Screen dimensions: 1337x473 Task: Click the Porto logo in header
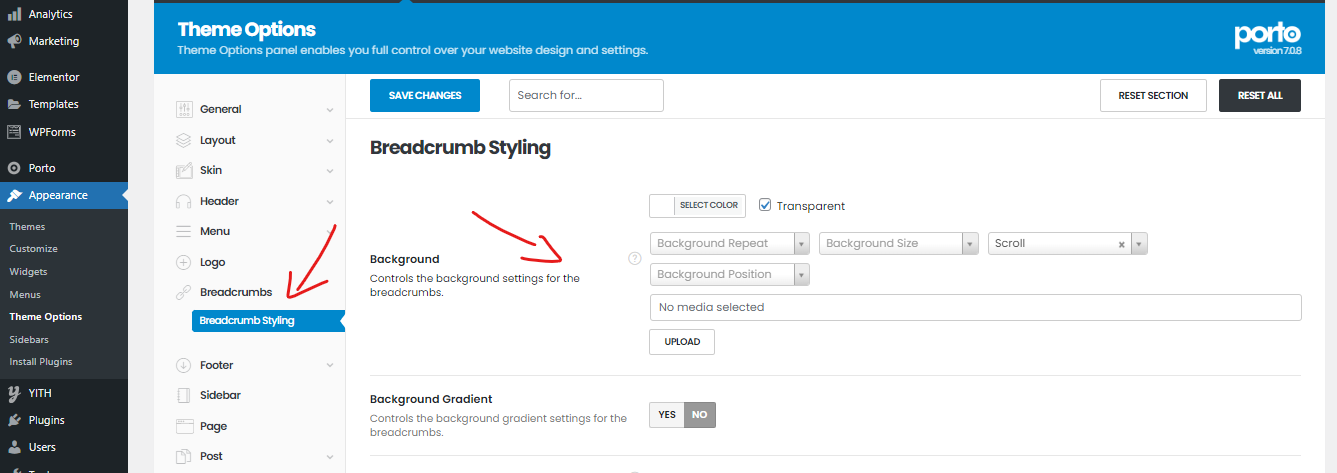[1267, 37]
